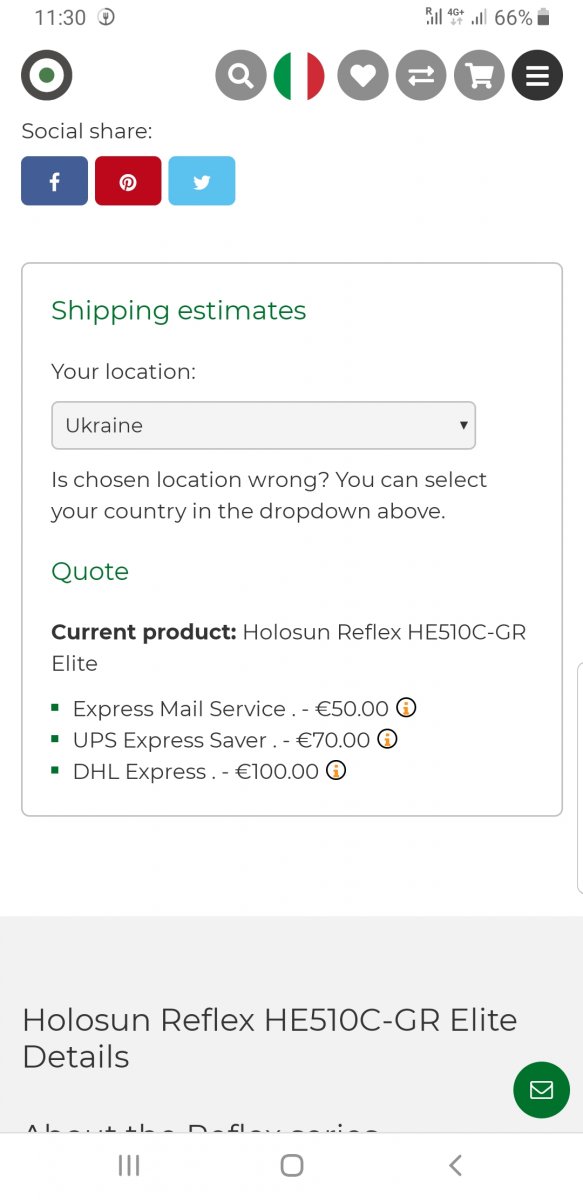The width and height of the screenshot is (583, 1200).
Task: Click the Holosun Reflex HE510C-GR Elite Details heading
Action: coord(270,1038)
